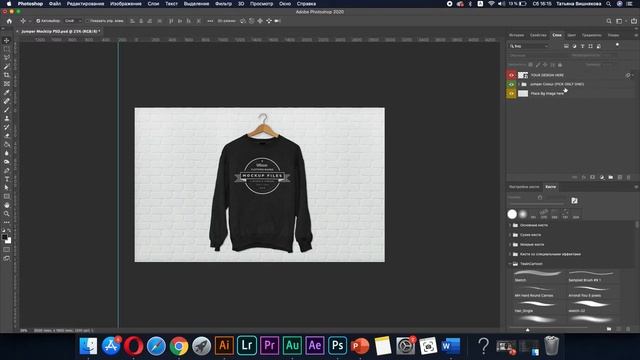
Task: Open Auto-select layer/group dropdown
Action: coord(73,21)
